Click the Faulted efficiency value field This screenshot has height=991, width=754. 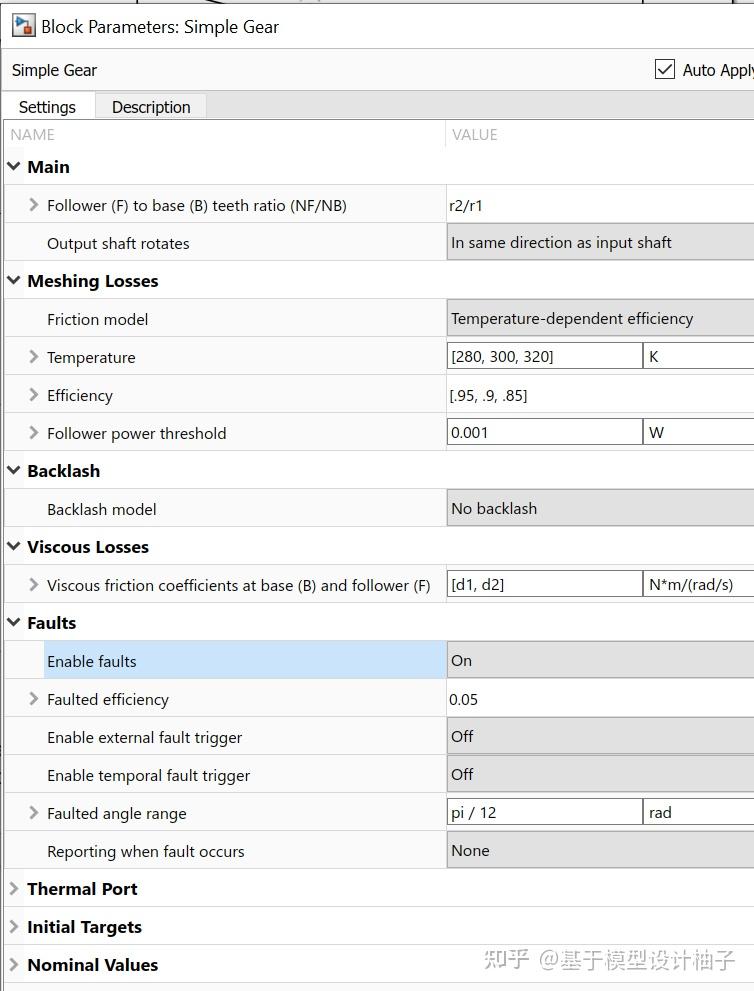coord(600,699)
